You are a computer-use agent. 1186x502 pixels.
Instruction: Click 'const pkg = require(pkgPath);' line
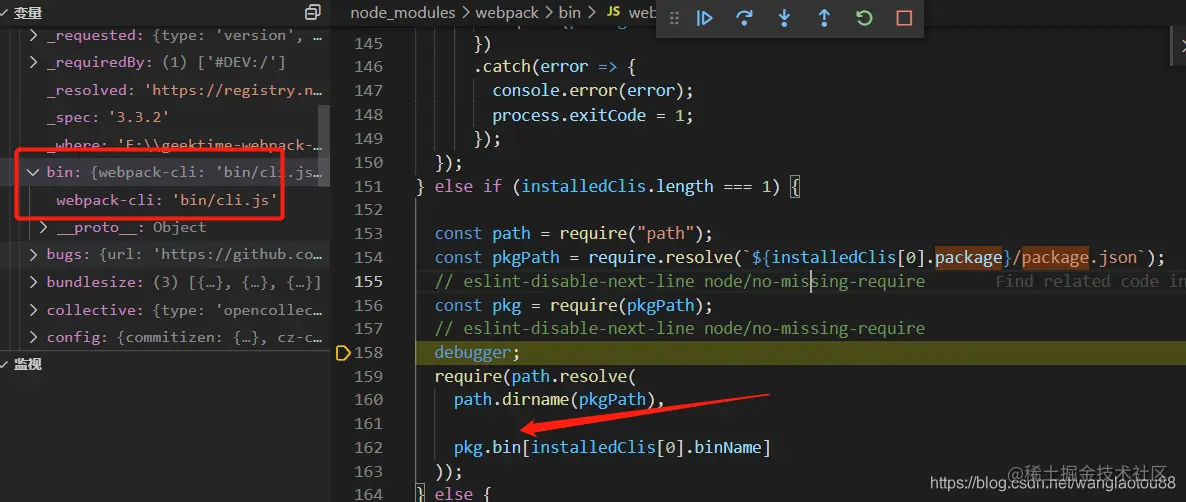(x=574, y=305)
